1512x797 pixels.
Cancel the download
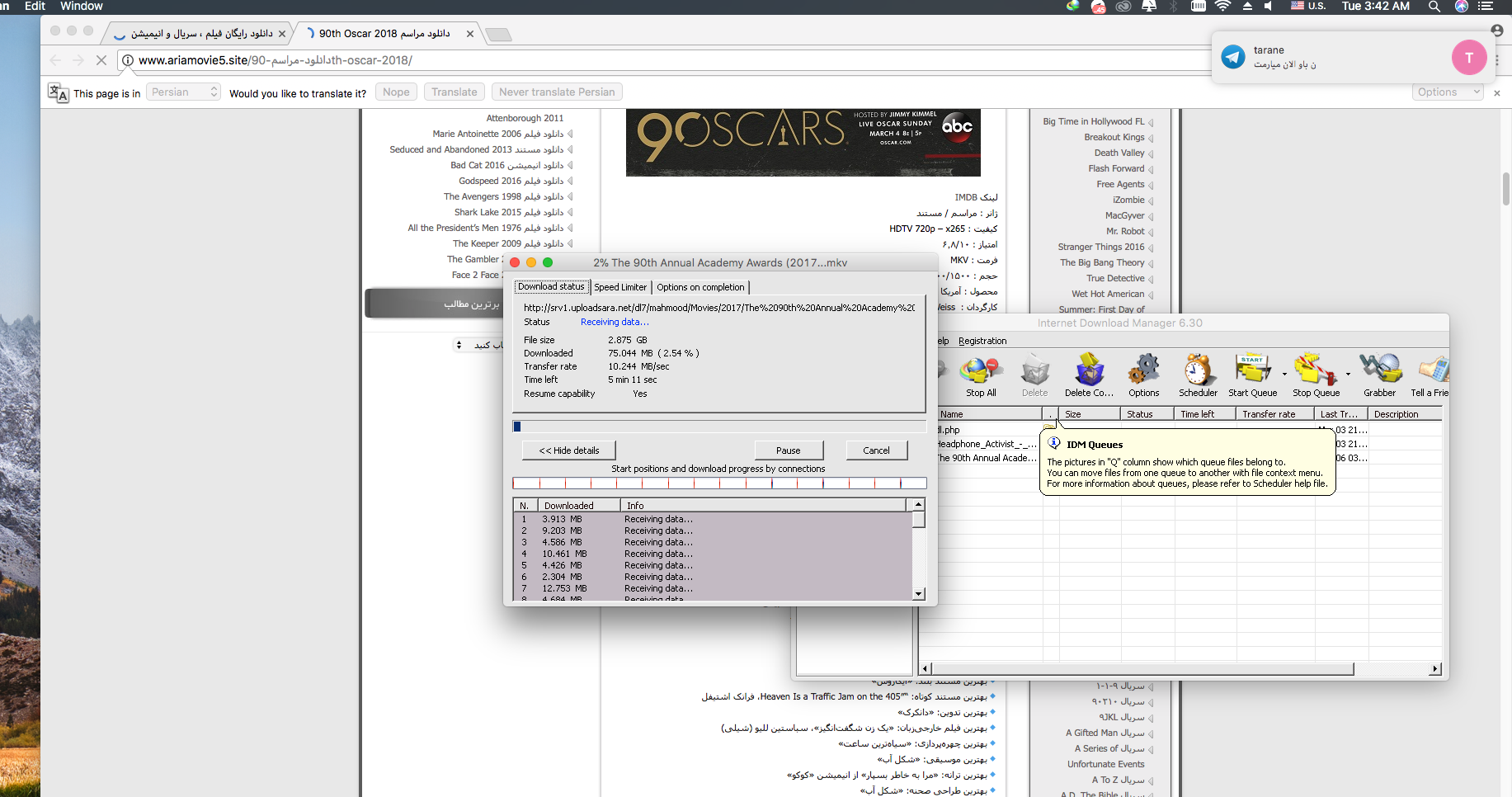(876, 450)
